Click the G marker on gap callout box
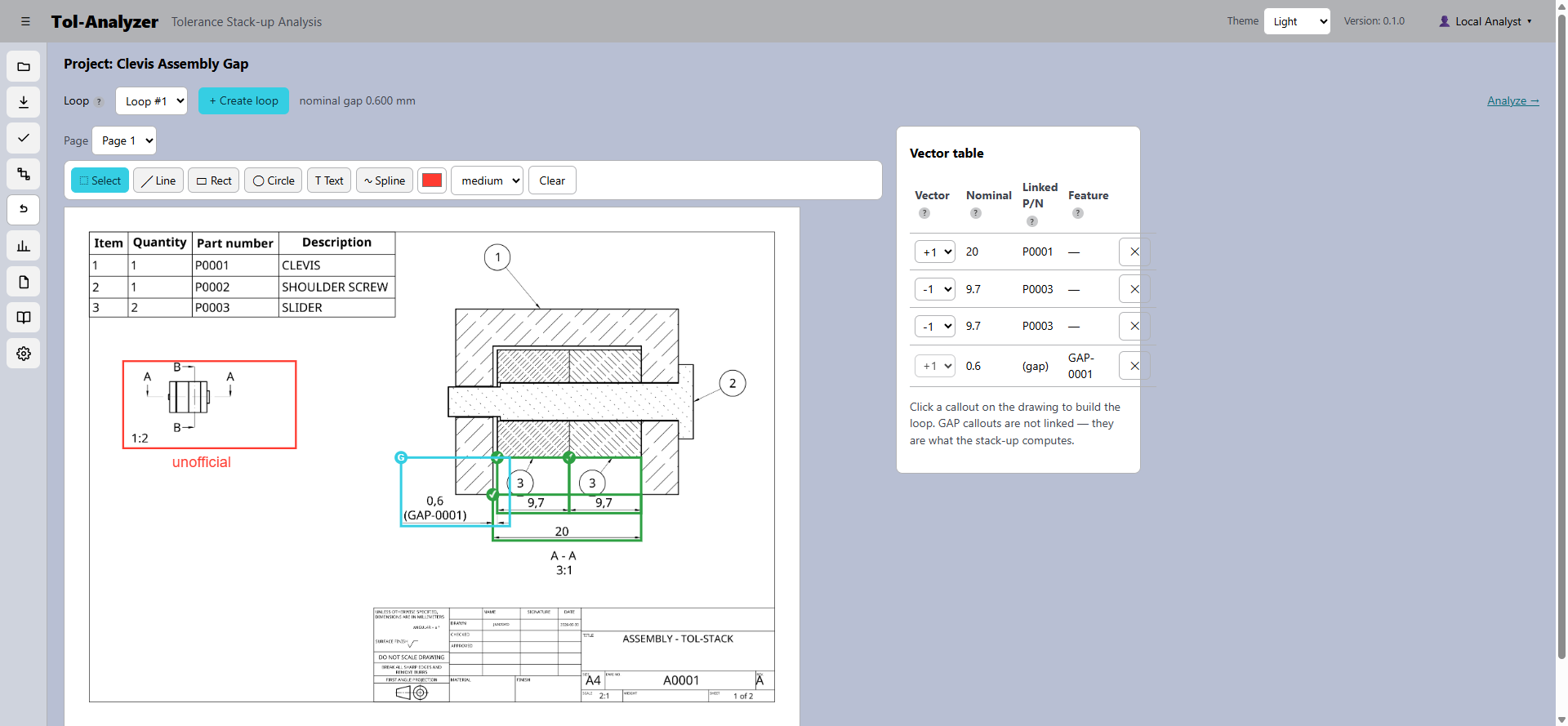The height and width of the screenshot is (726, 1568). click(x=401, y=457)
